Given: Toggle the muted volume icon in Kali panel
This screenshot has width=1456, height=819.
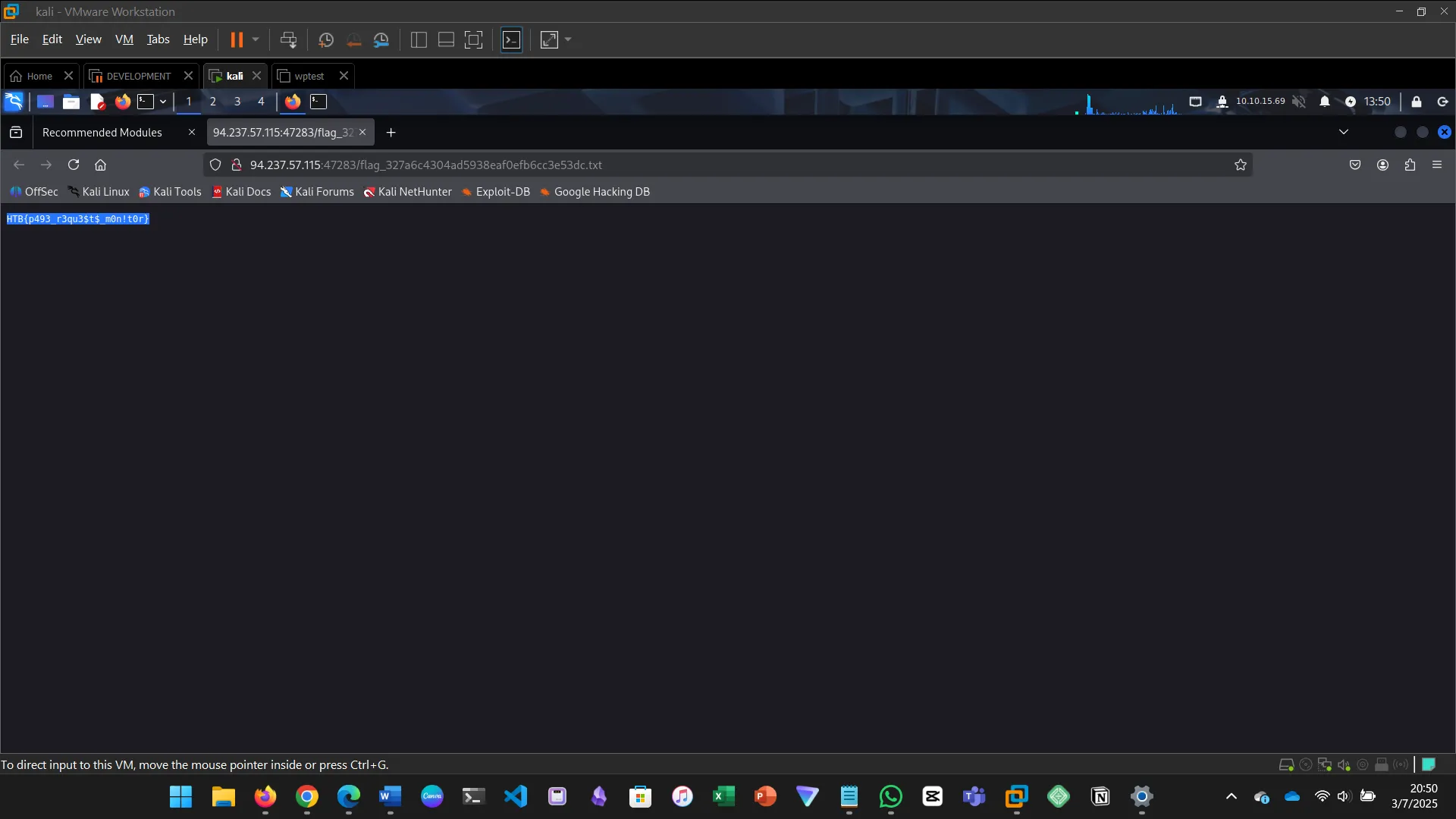Looking at the screenshot, I should tap(1299, 102).
